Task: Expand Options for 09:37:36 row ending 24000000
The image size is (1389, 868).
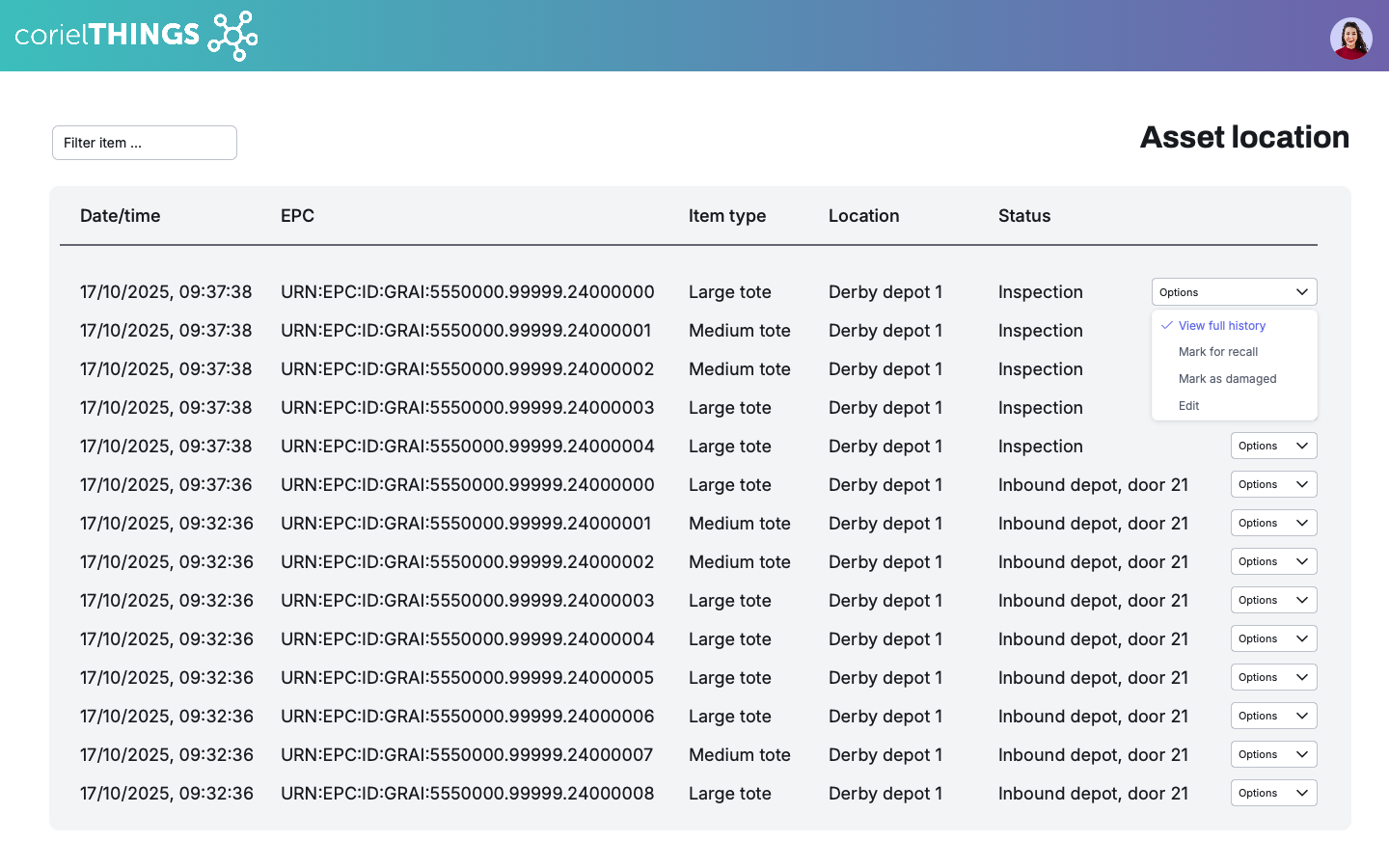Action: click(1273, 484)
